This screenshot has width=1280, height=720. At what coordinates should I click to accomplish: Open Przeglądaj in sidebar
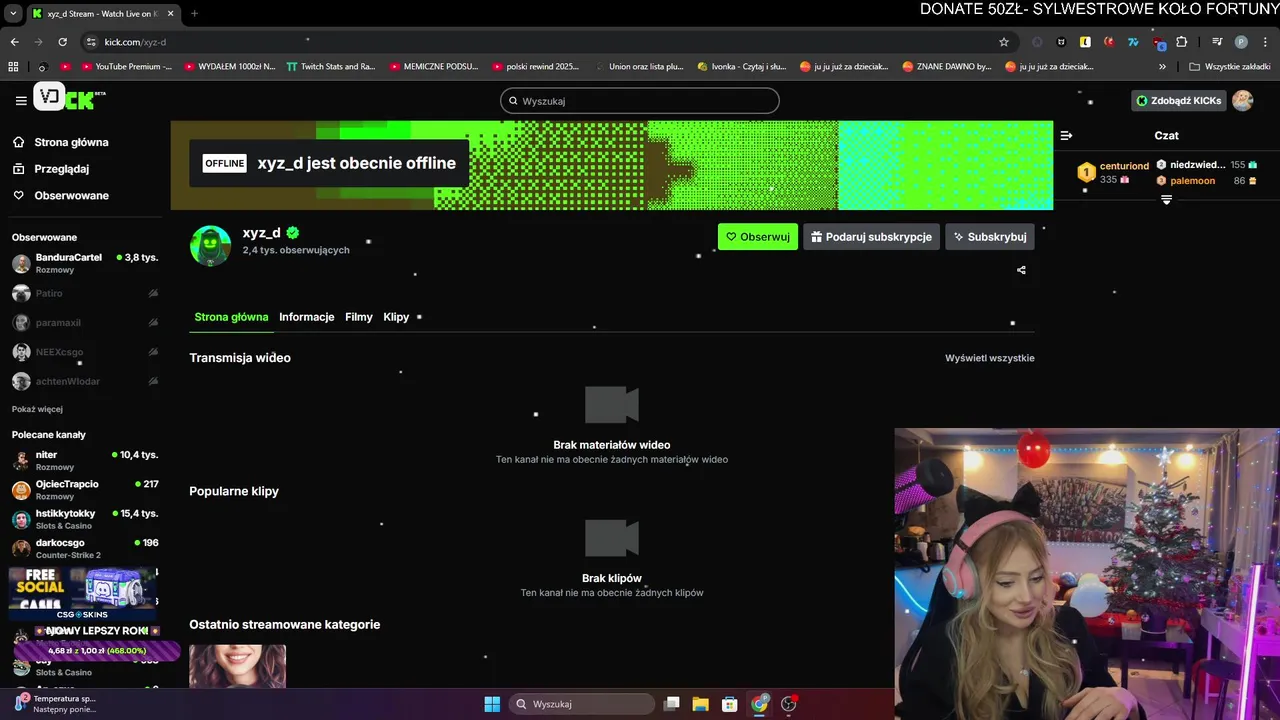61,169
